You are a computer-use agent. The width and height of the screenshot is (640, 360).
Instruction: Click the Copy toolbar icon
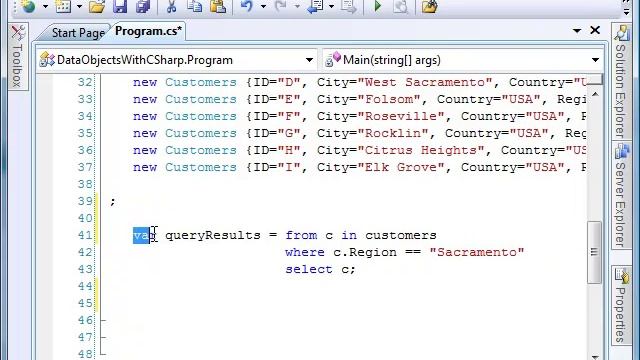click(x=195, y=6)
